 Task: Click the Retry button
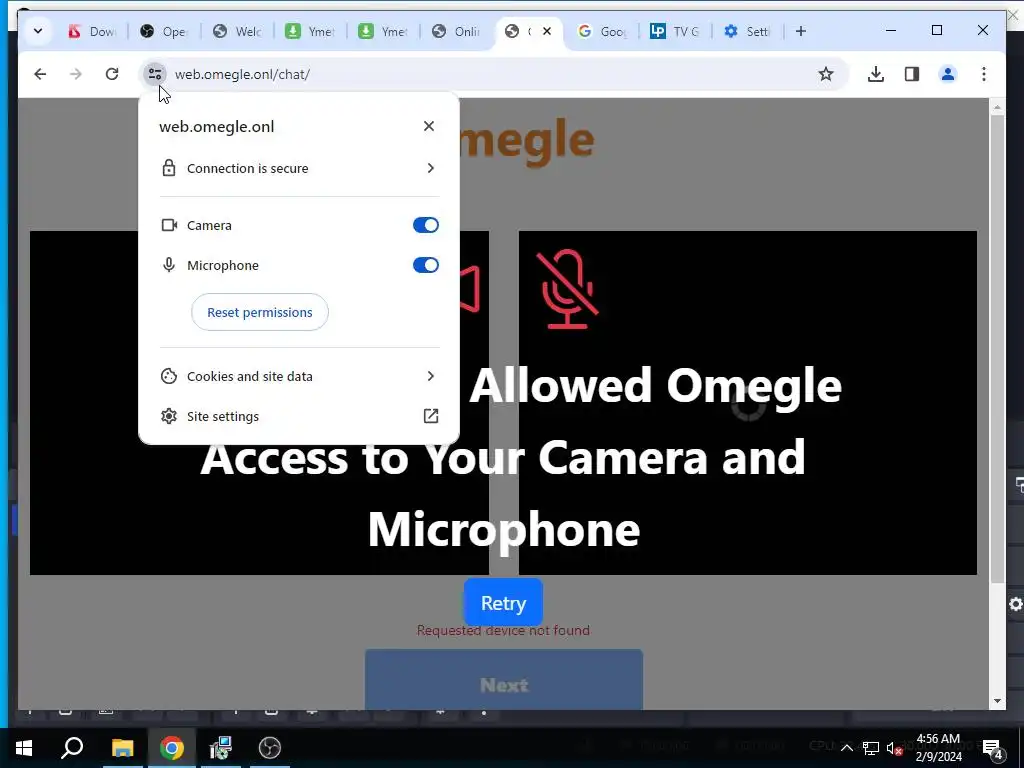pos(504,603)
